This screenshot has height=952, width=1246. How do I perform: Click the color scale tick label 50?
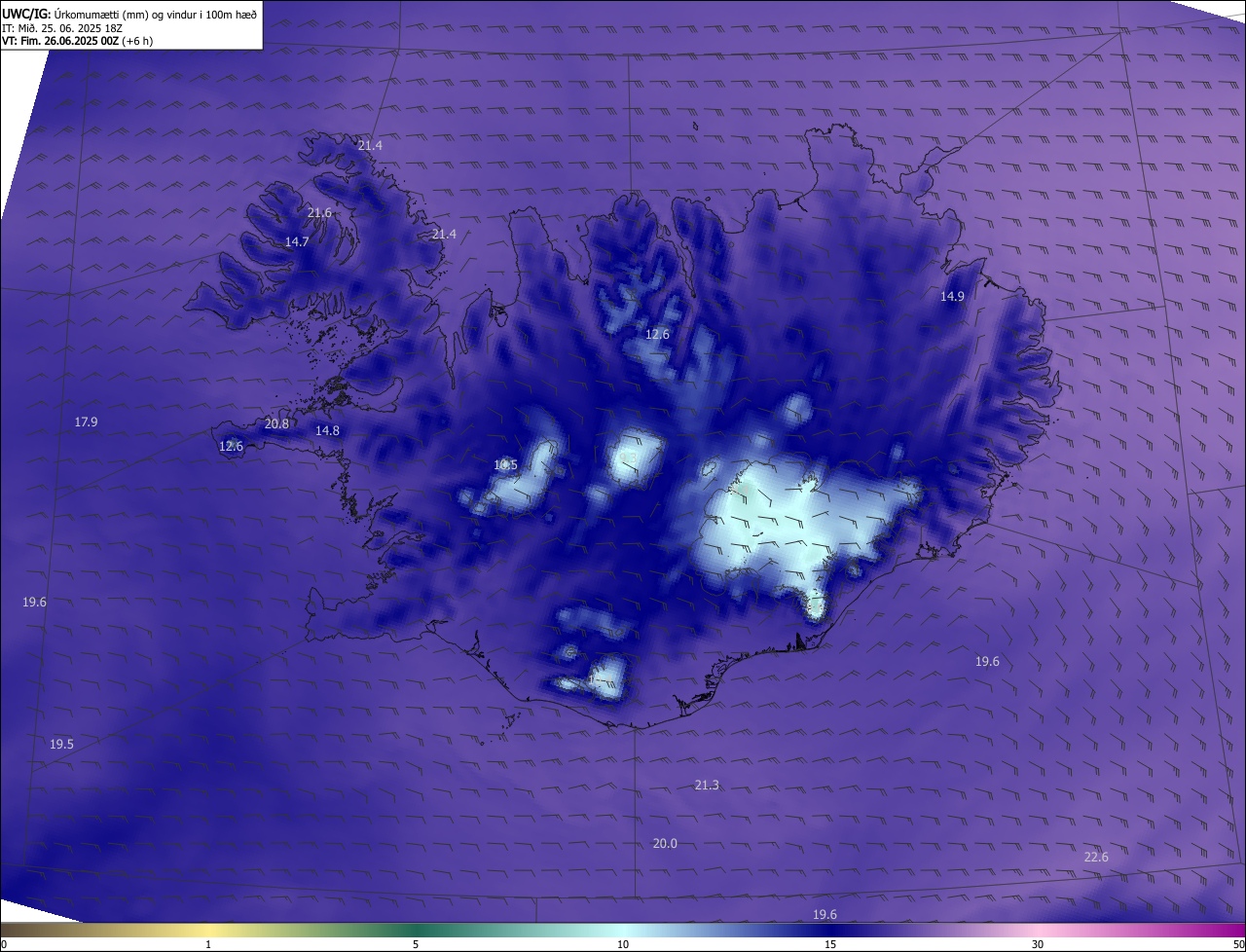[x=1238, y=944]
